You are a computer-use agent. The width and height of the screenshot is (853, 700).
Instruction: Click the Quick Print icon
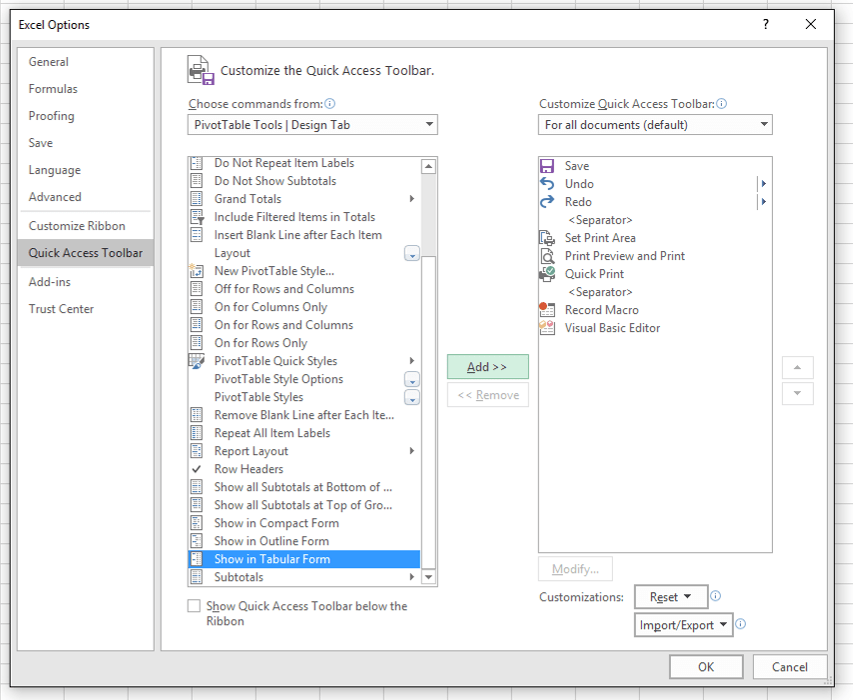point(546,273)
